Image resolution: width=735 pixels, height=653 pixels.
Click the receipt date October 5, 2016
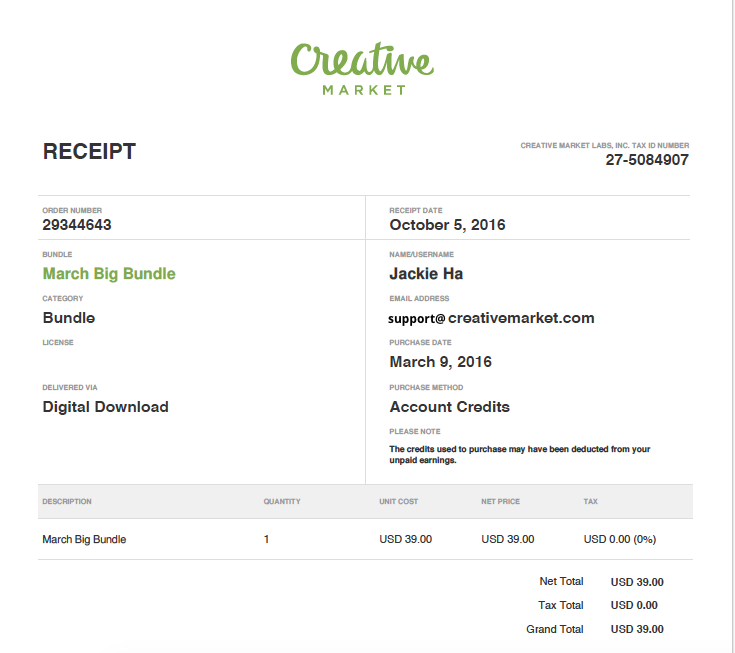(447, 225)
